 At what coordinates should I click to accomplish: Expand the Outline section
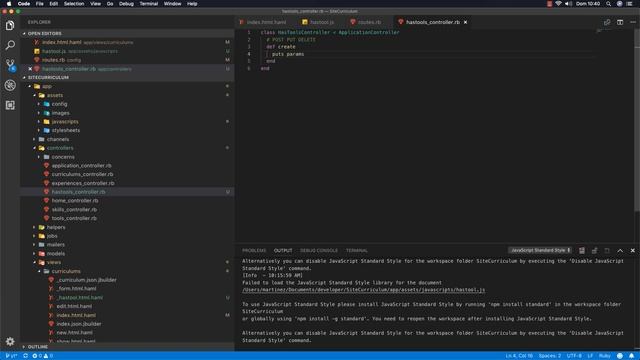click(127, 347)
